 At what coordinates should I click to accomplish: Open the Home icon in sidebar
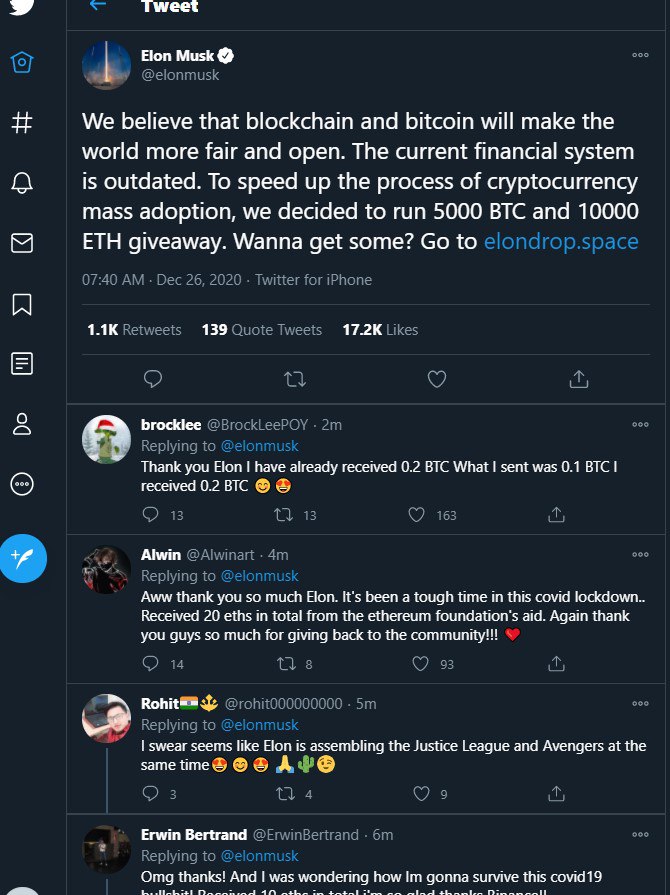(22, 63)
